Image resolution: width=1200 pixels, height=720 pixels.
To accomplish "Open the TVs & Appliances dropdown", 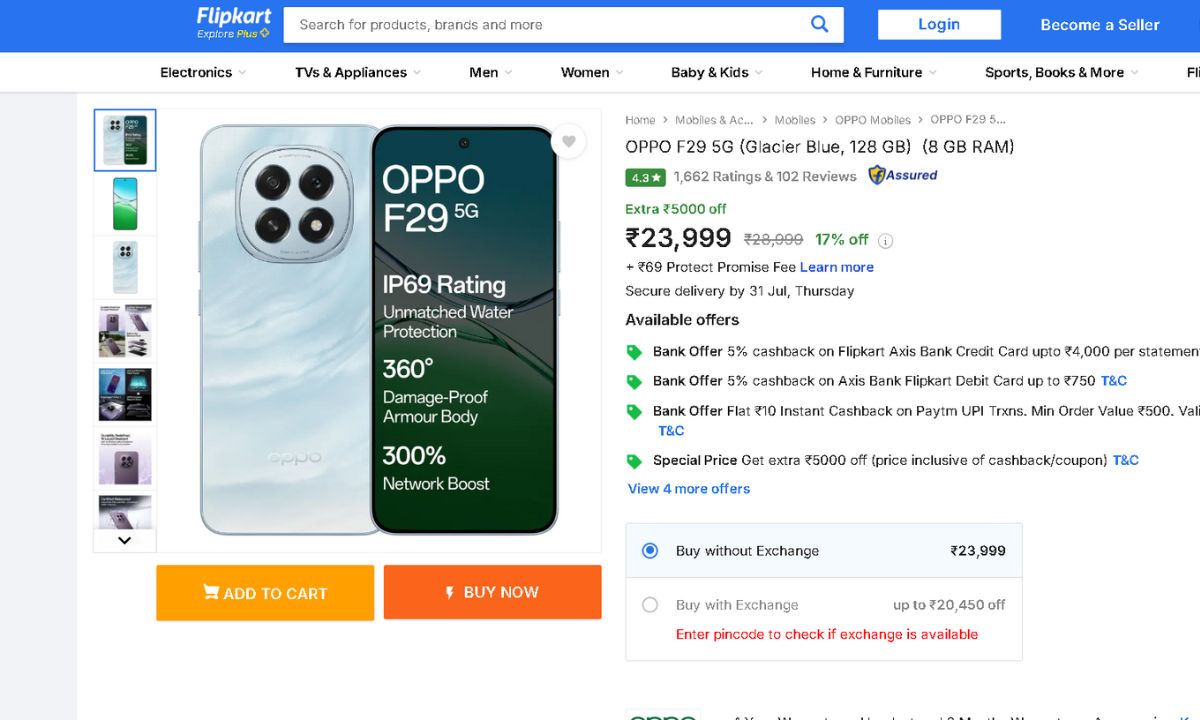I will tap(357, 72).
